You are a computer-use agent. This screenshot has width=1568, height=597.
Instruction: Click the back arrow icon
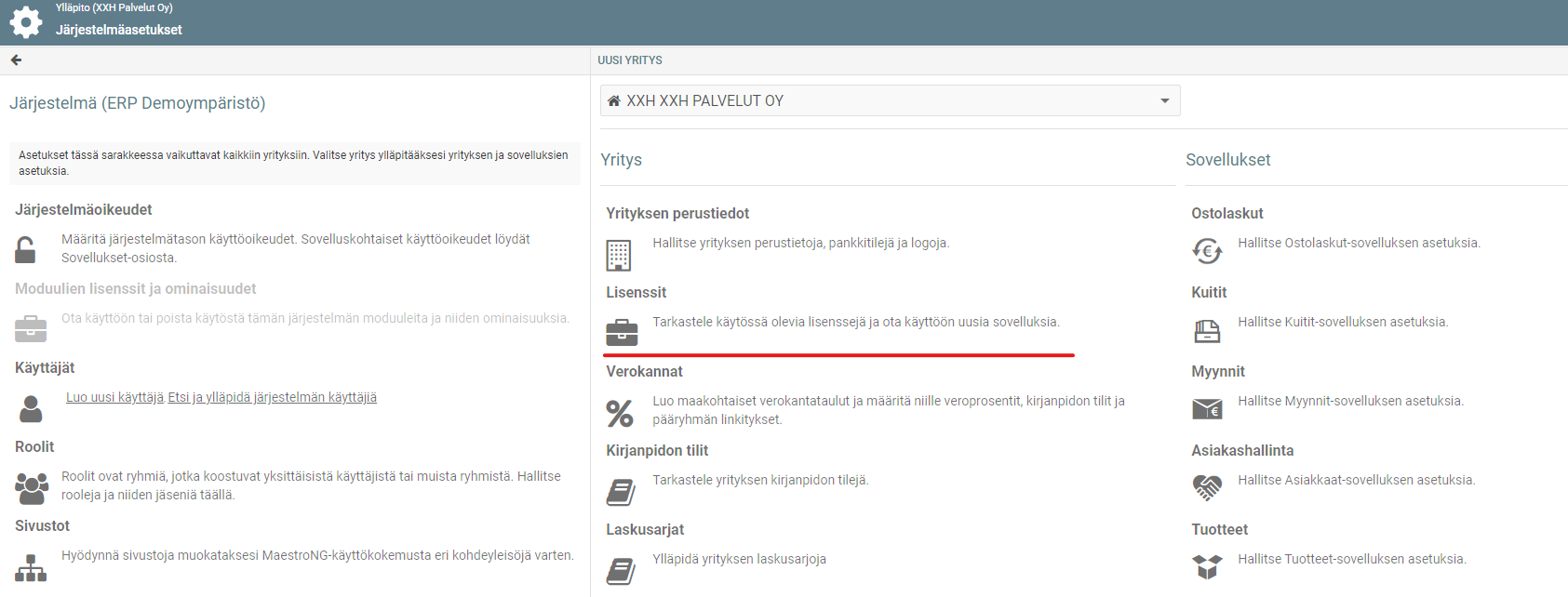point(16,60)
